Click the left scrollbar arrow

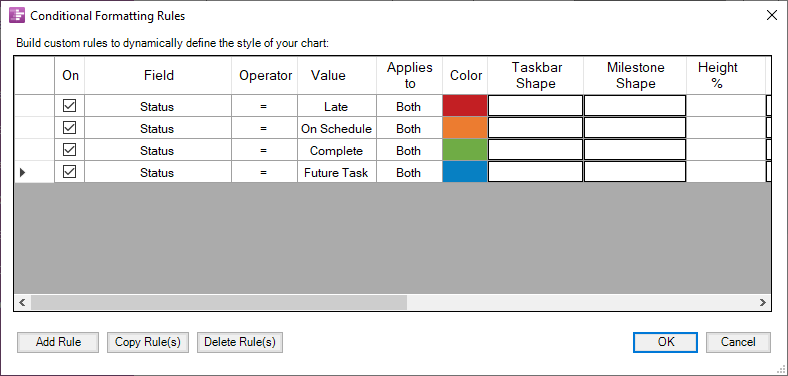pos(22,302)
